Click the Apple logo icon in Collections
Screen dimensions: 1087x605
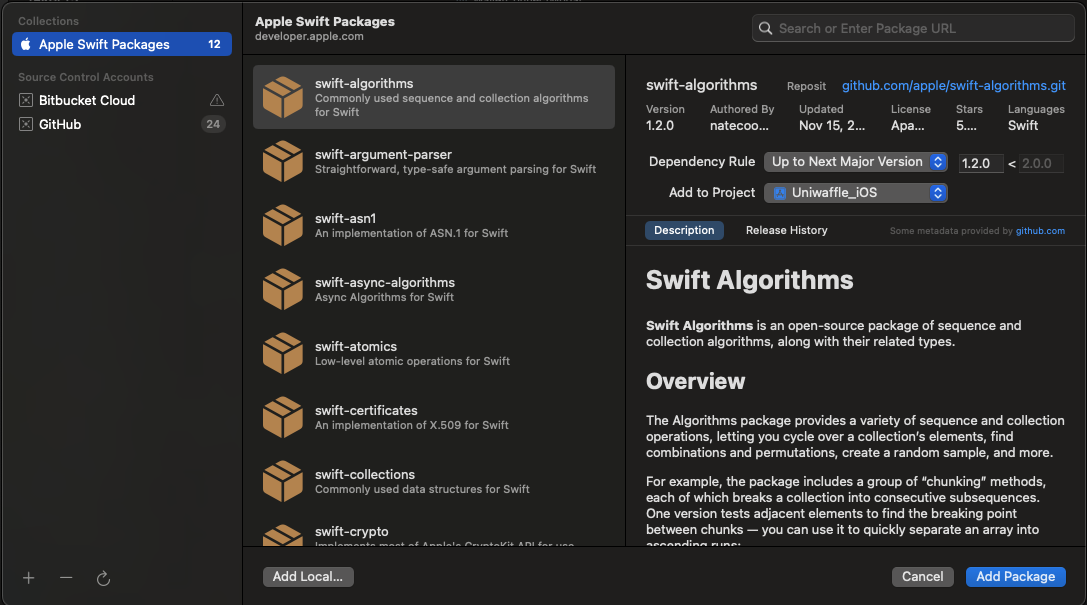[26, 44]
